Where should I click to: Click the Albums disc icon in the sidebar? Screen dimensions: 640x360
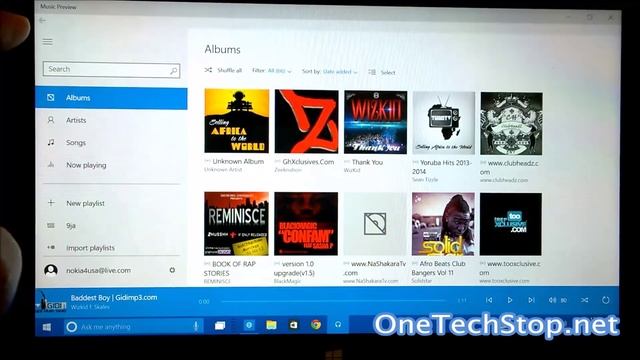(x=51, y=98)
